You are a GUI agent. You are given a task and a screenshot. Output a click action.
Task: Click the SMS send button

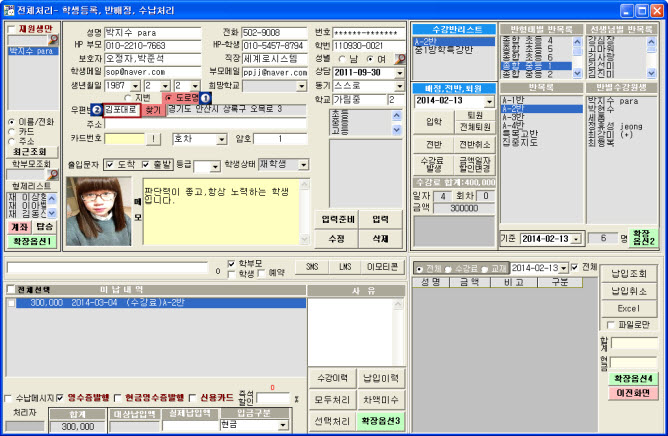click(312, 267)
